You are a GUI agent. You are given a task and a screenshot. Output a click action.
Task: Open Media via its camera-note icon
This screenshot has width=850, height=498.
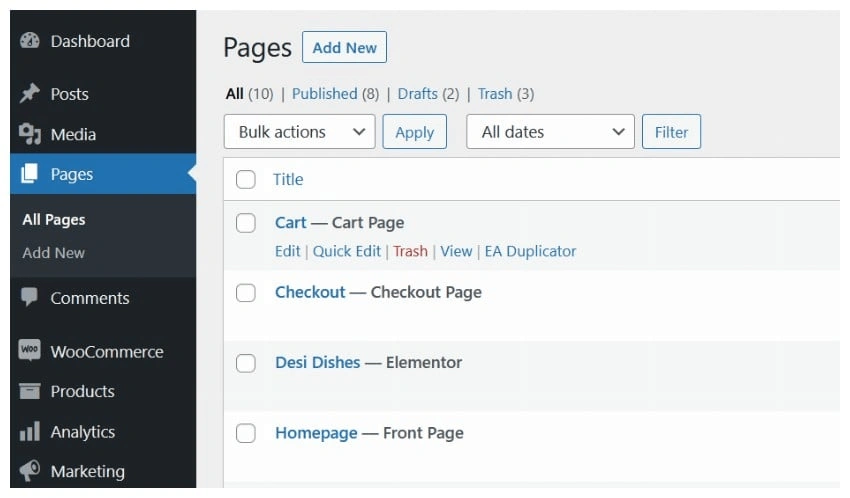point(30,134)
